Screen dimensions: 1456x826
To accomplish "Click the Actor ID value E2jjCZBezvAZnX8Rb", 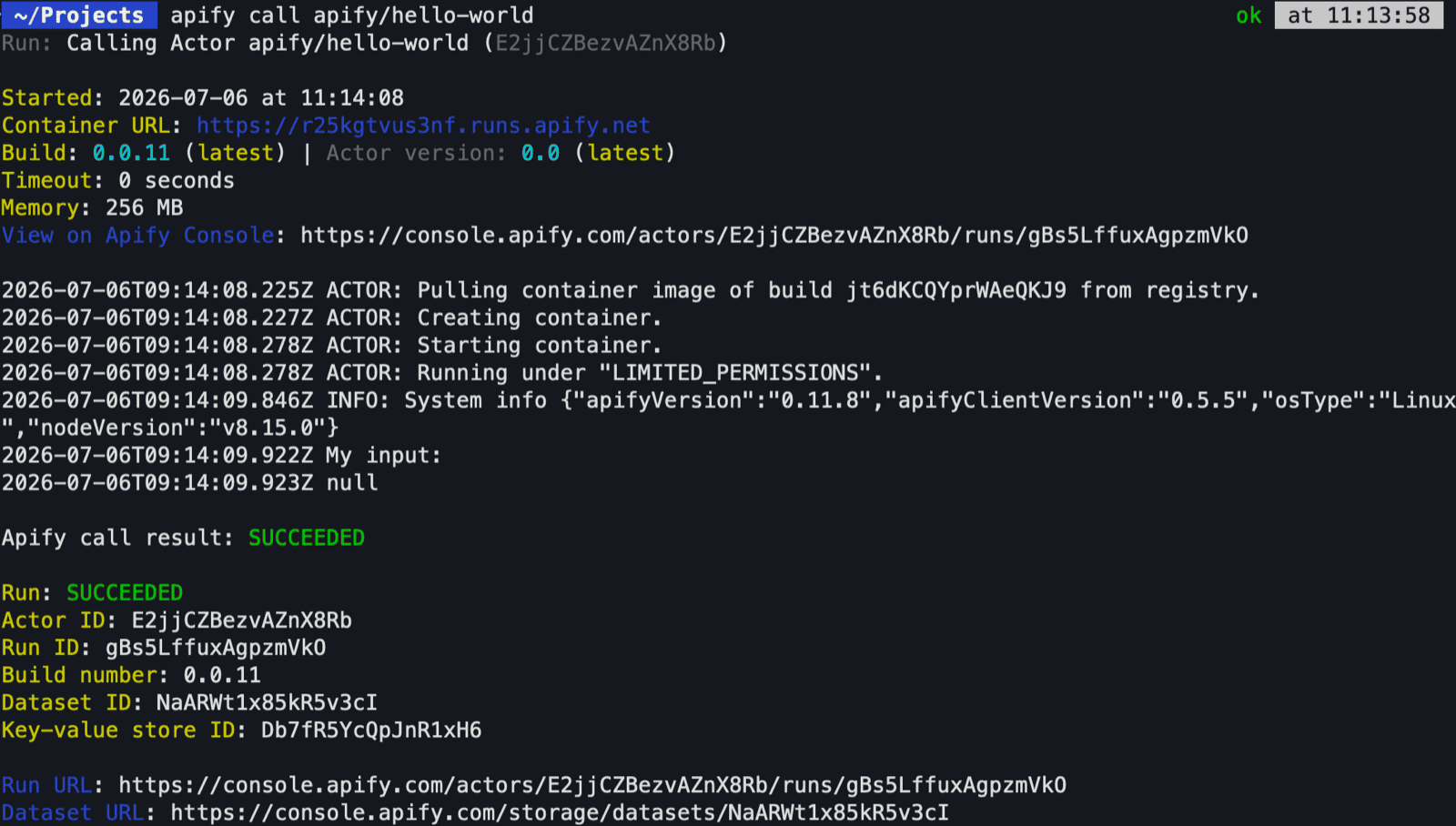I will 242,620.
